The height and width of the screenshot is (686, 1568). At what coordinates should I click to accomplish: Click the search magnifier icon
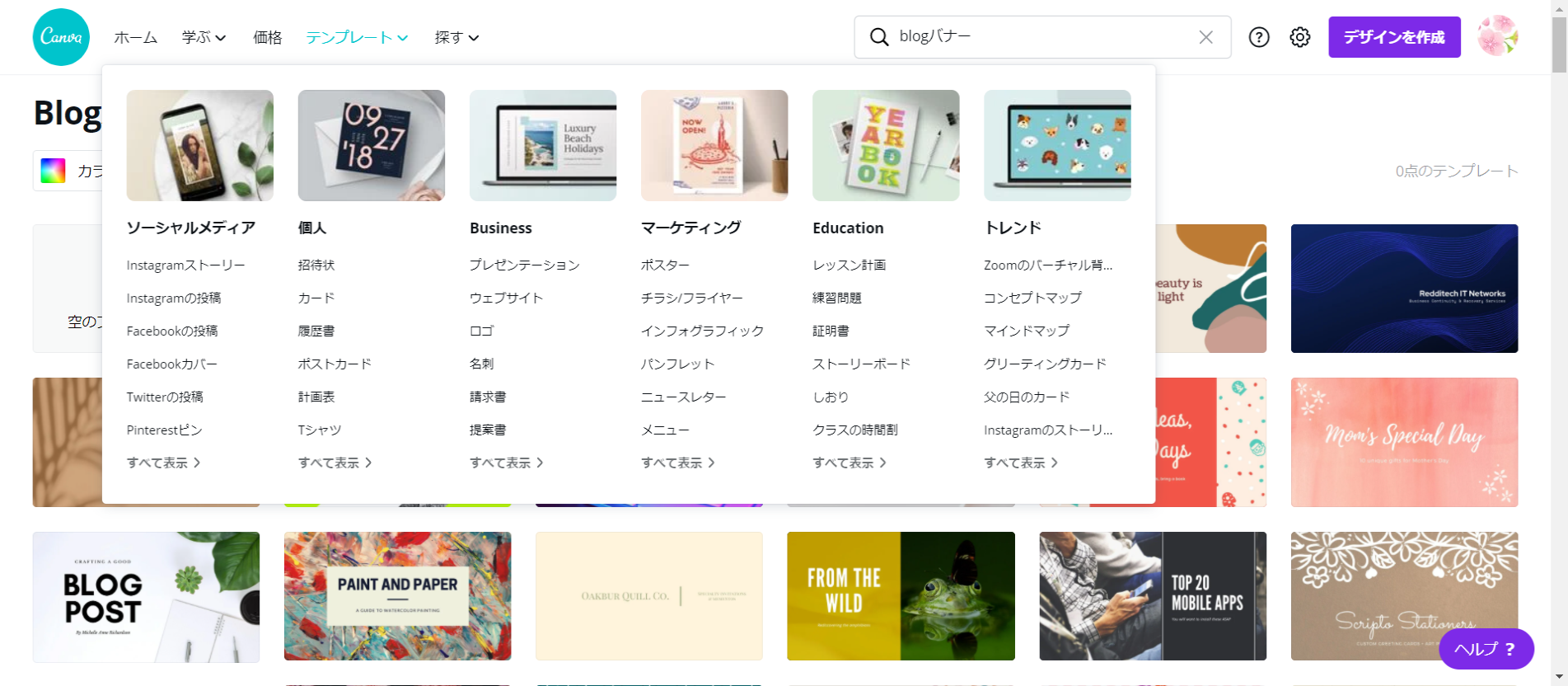point(879,37)
